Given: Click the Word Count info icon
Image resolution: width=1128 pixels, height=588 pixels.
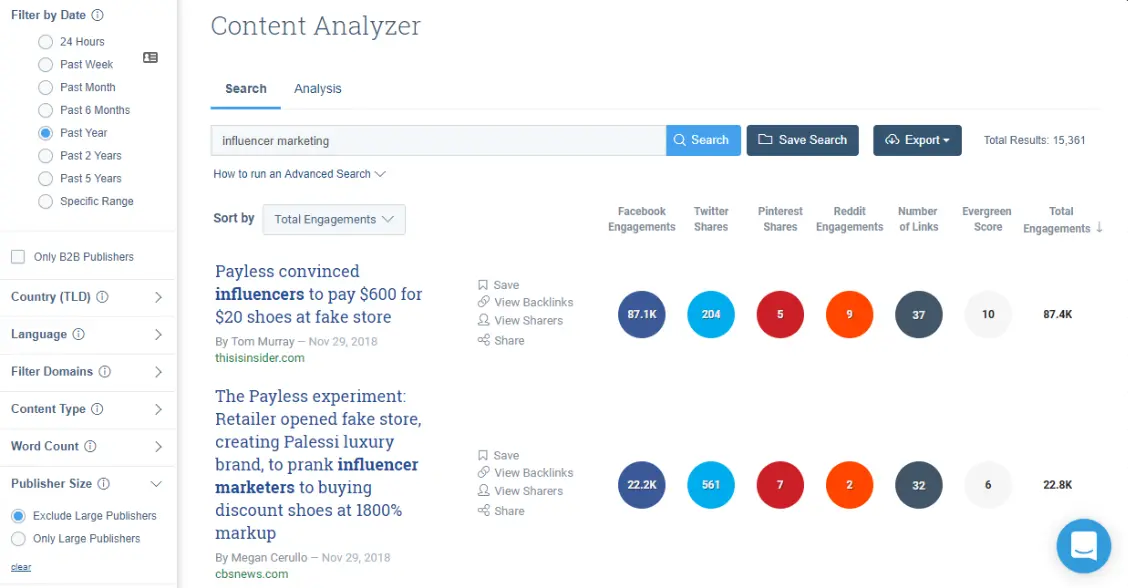Looking at the screenshot, I should click(90, 446).
